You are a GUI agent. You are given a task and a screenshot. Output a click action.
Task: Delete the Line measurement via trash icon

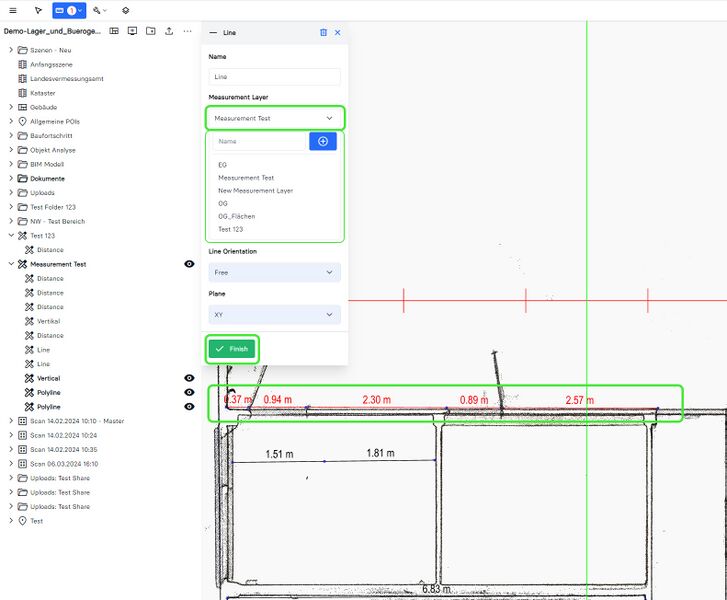[x=323, y=33]
